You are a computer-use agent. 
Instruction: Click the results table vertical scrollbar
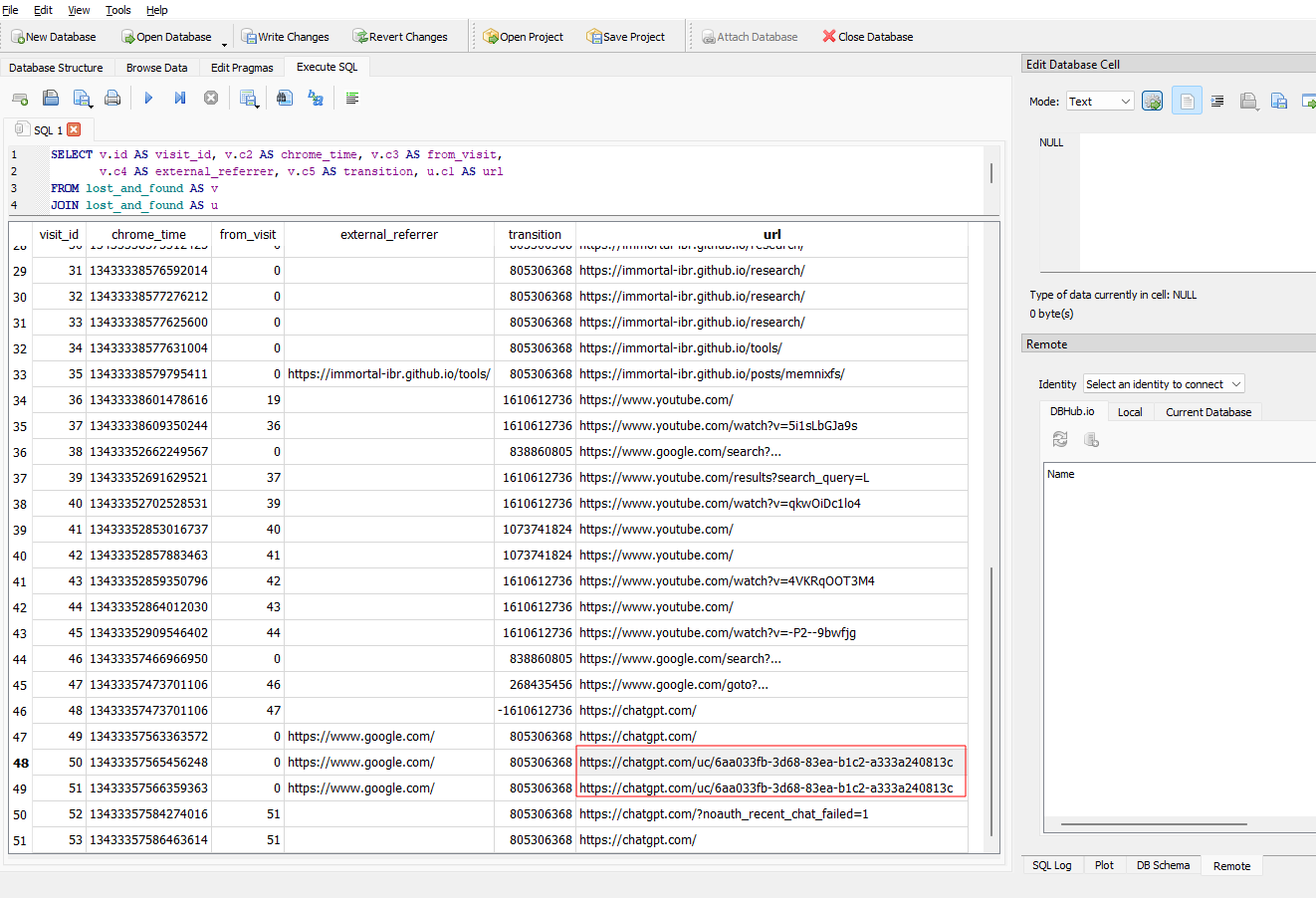pos(991,702)
